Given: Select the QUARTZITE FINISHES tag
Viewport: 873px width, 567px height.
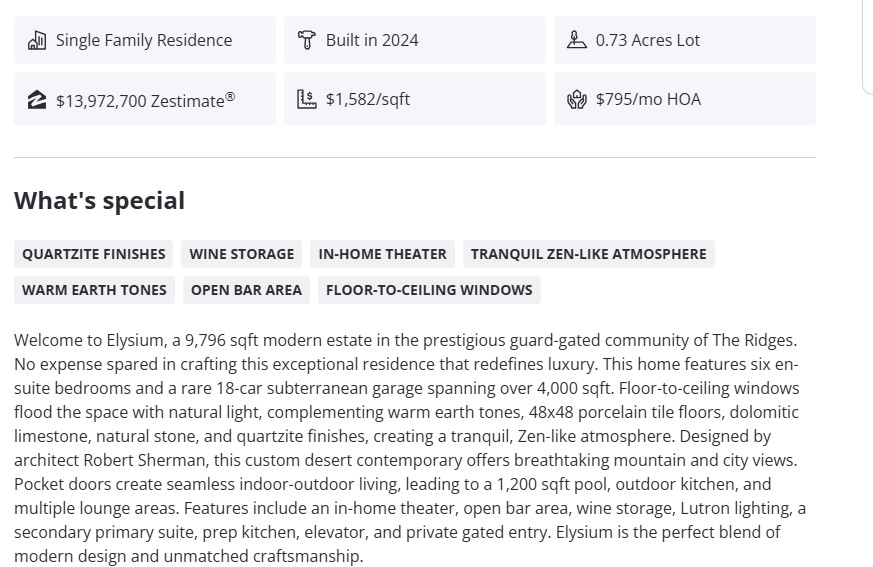Looking at the screenshot, I should coord(94,254).
